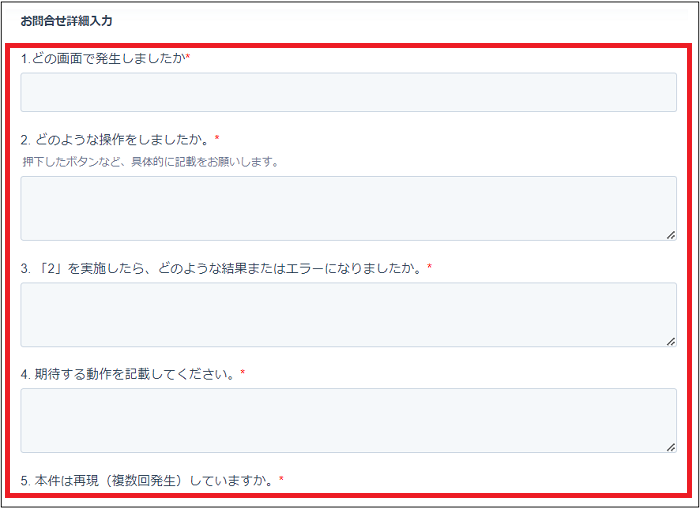Click the label 1.どの画面で発生しましたか

(x=102, y=59)
